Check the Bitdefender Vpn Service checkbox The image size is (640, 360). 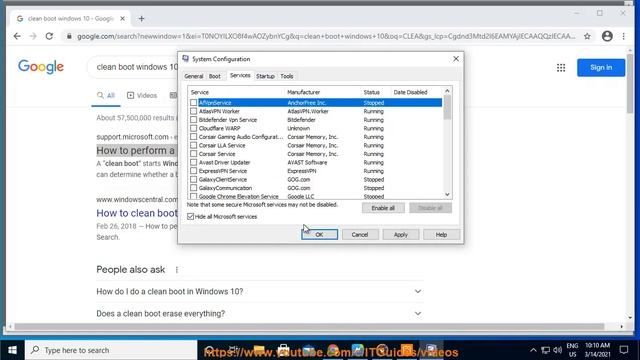pos(193,120)
